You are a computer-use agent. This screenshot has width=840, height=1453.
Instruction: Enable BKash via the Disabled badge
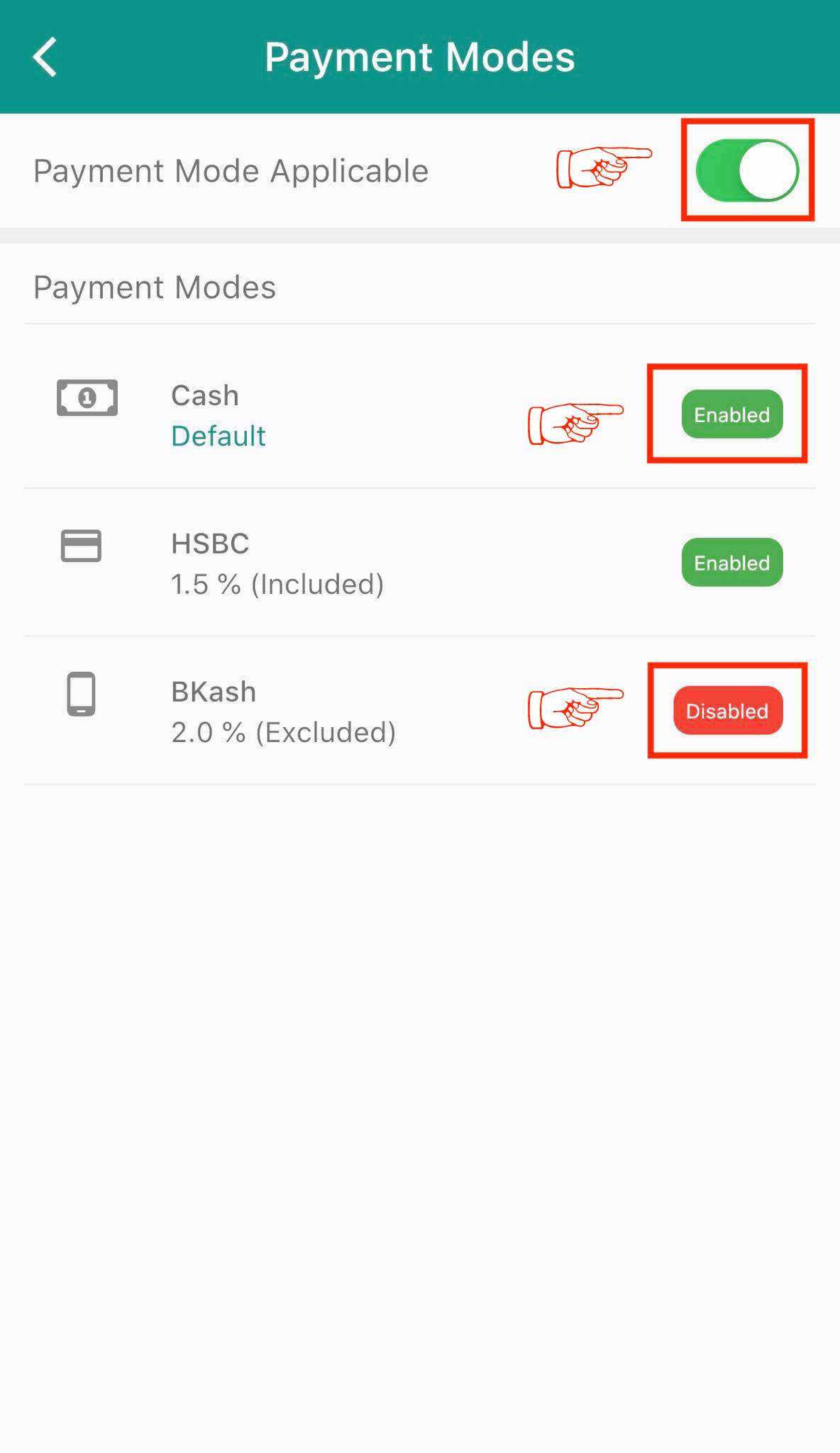point(727,711)
